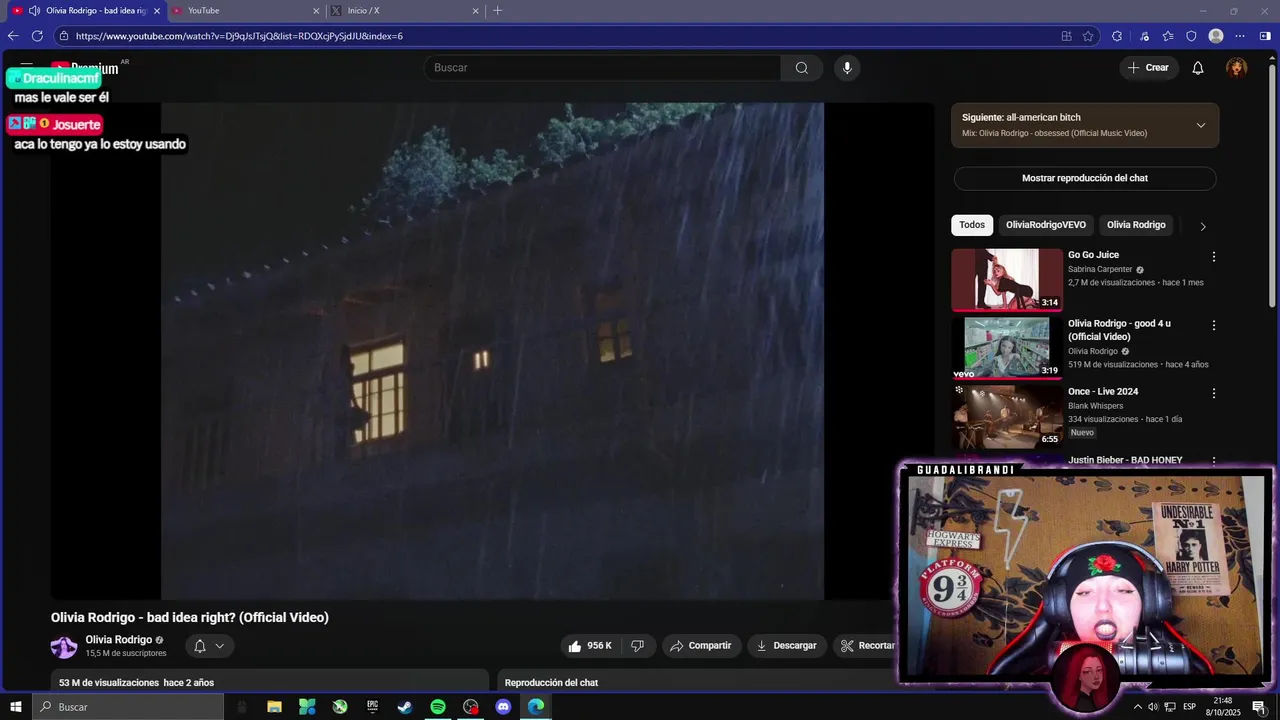Screen dimensions: 1280x720
Task: Open Steam from the taskbar
Action: point(405,707)
